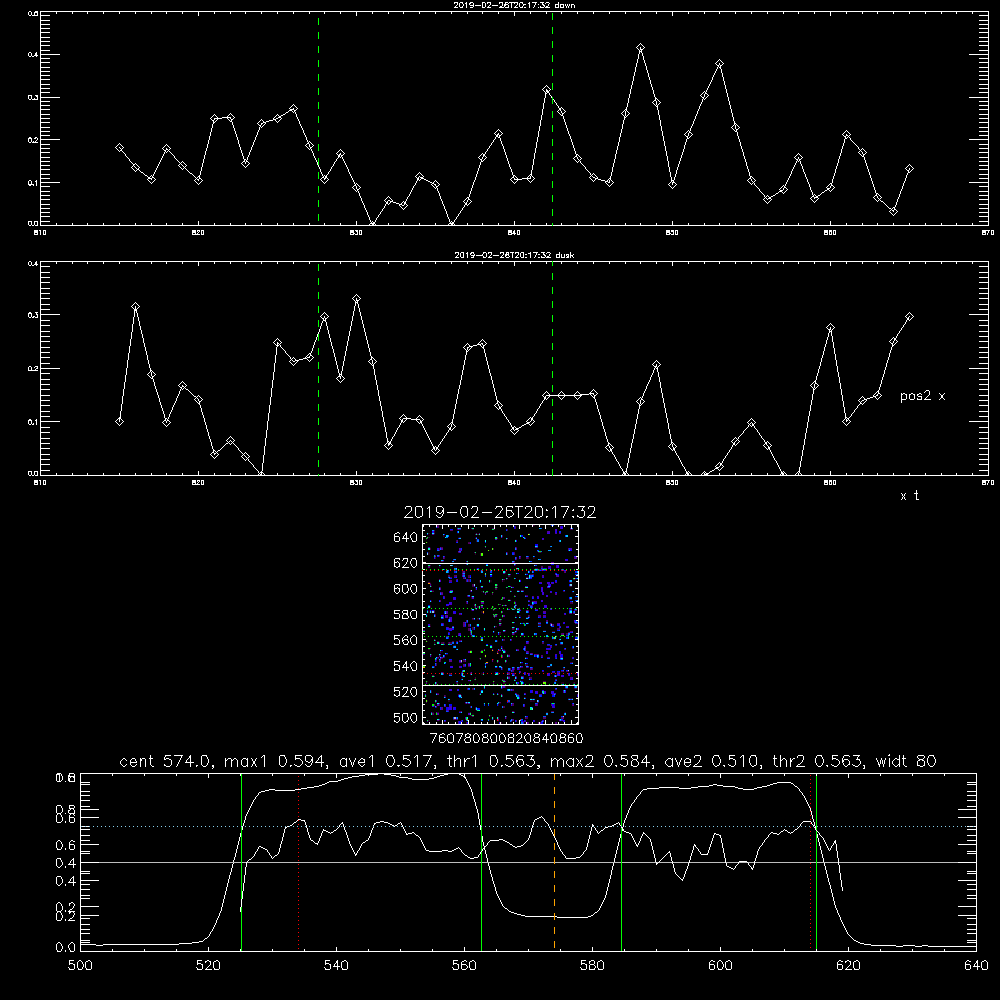Click the "840" tick label under dawn plot
The width and height of the screenshot is (1000, 1000).
click(514, 233)
